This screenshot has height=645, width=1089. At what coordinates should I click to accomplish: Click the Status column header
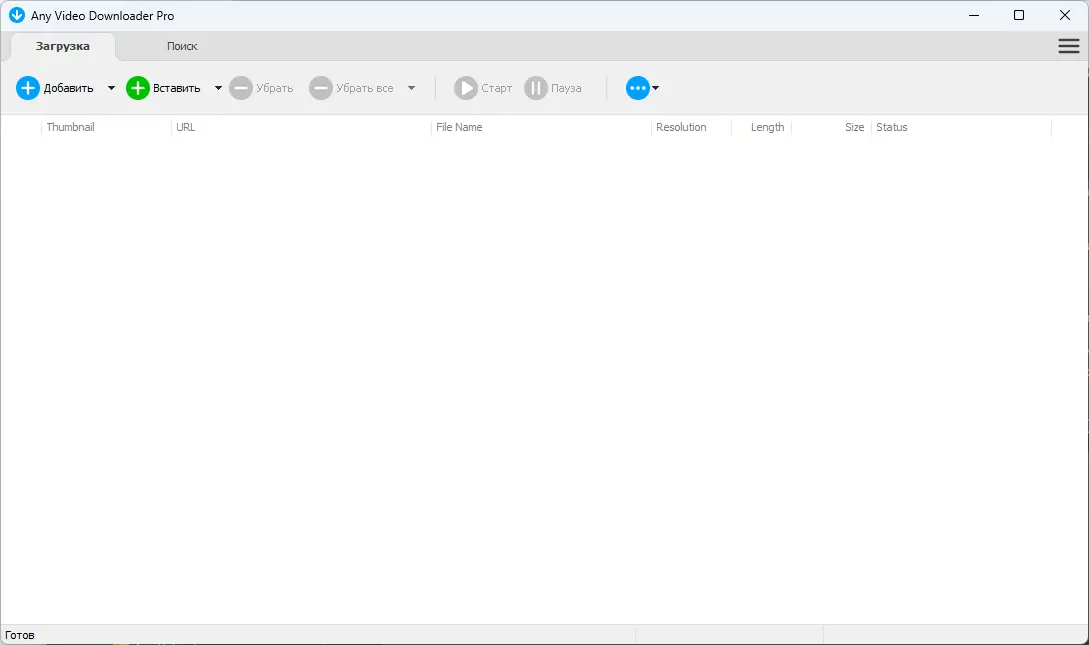(892, 127)
